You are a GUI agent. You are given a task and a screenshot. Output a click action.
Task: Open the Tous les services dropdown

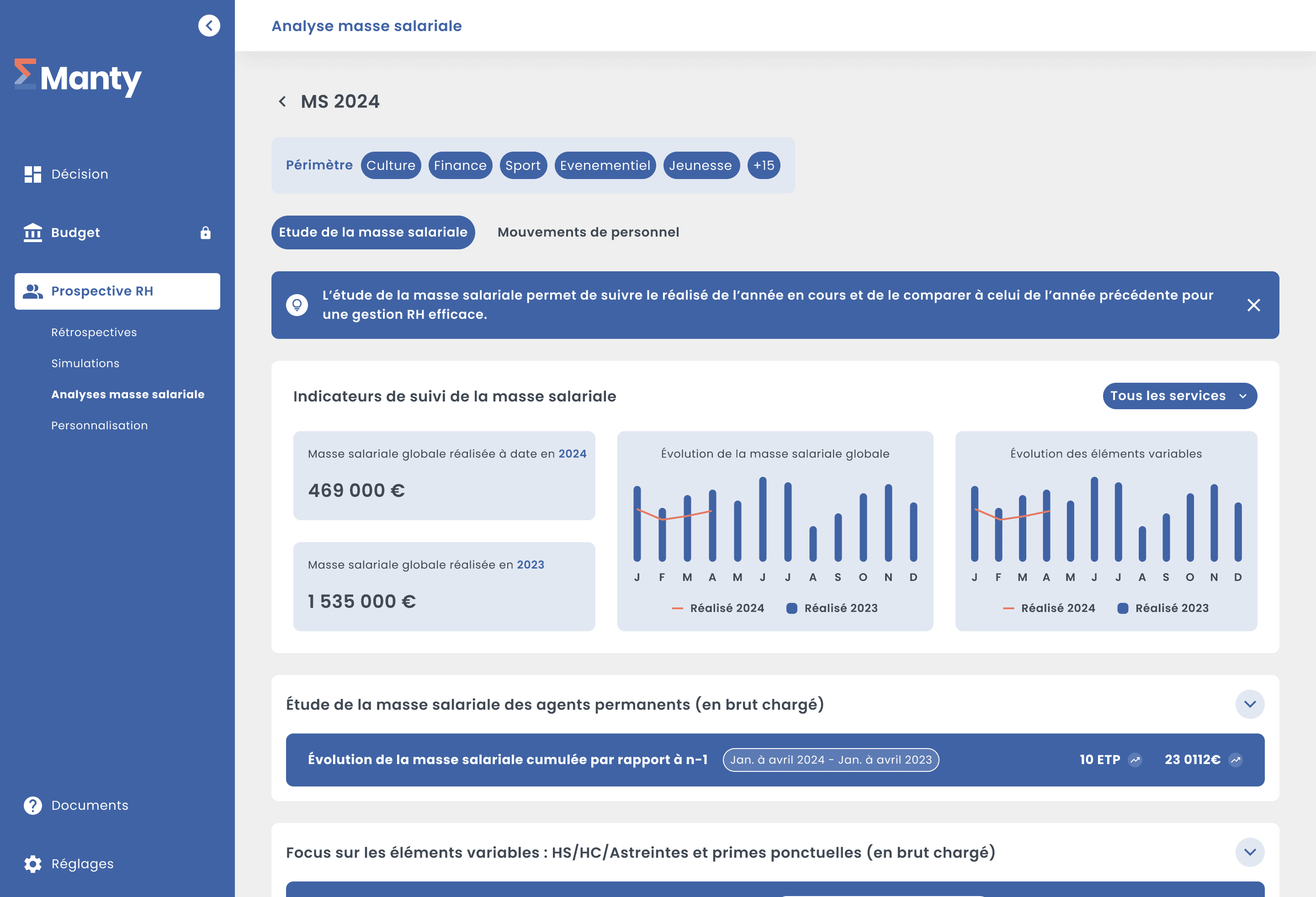[1179, 396]
